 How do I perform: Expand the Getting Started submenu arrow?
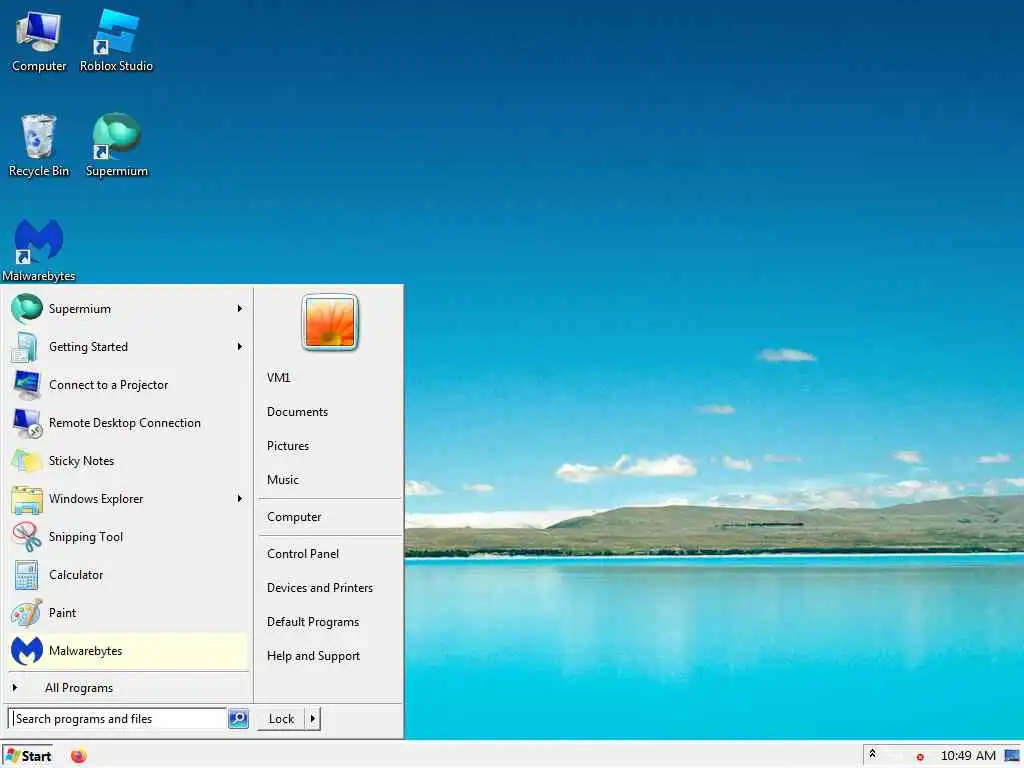click(240, 347)
